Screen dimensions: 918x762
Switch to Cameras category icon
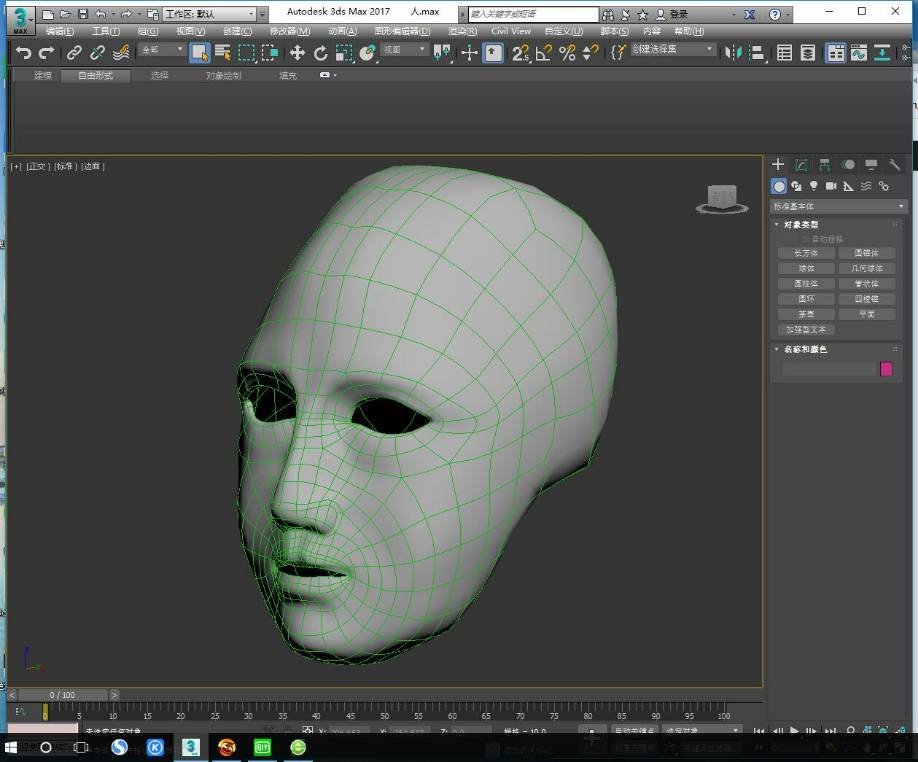tap(831, 186)
